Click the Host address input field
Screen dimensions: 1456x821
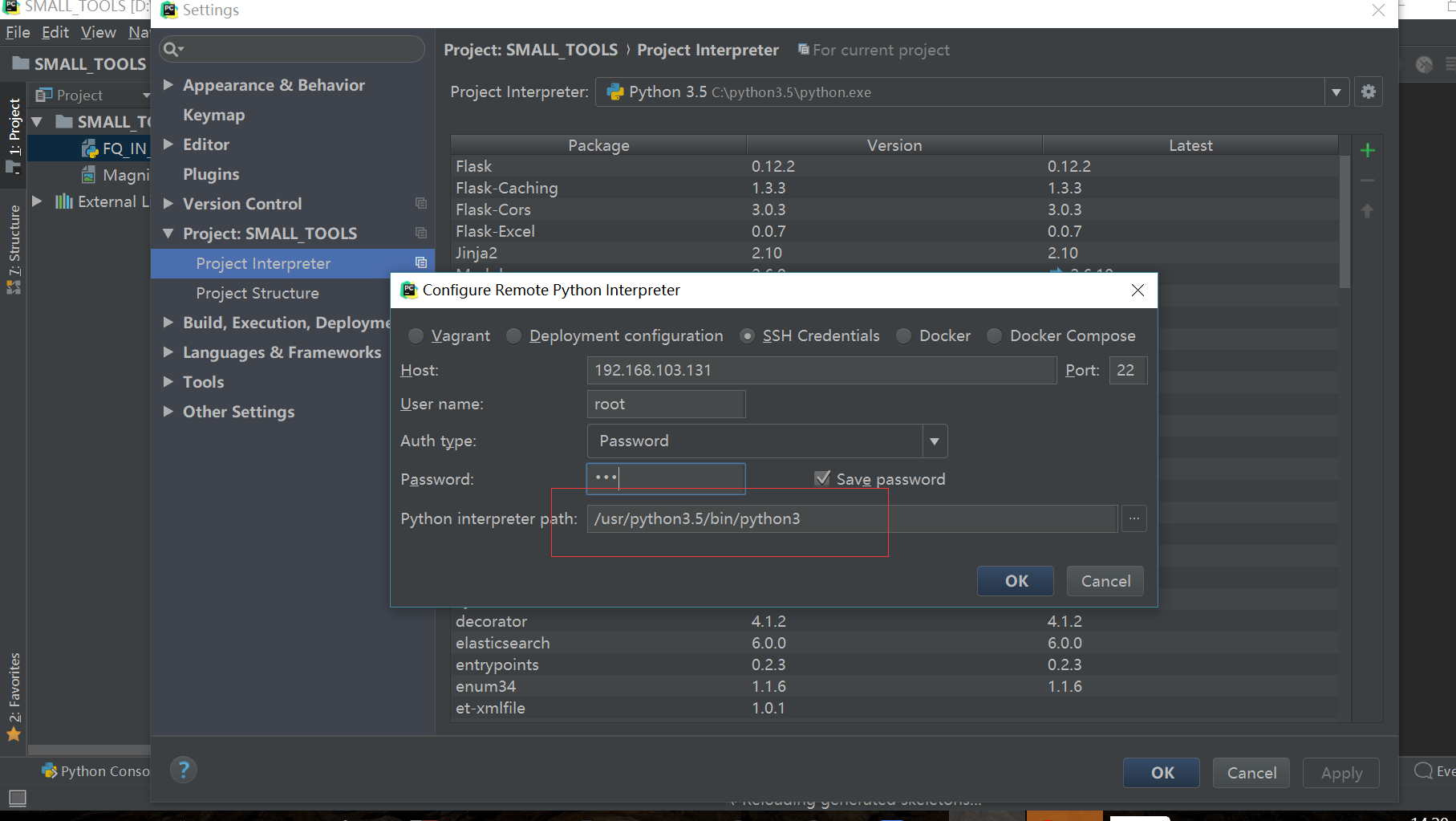pos(821,371)
